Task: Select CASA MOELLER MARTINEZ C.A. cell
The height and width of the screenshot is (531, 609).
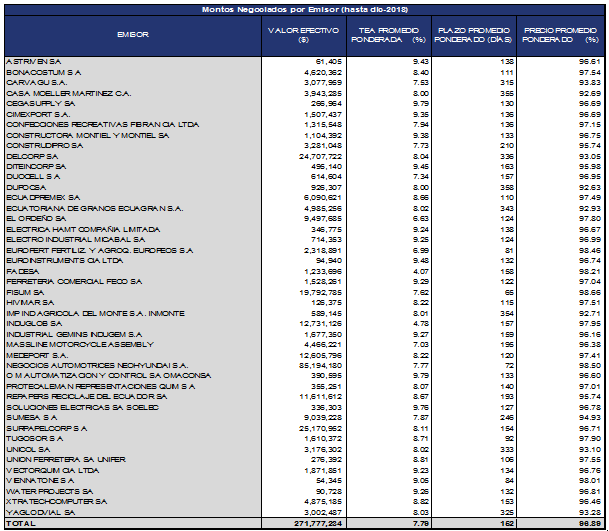Action: click(x=69, y=93)
